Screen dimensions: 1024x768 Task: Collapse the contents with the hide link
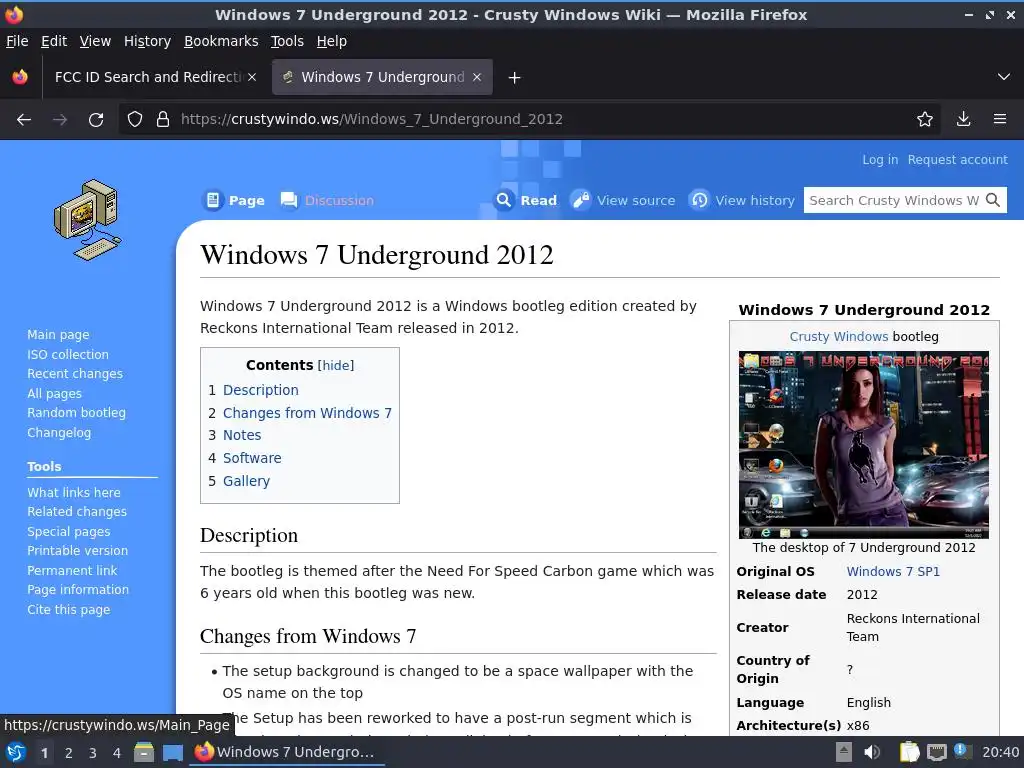(x=336, y=366)
